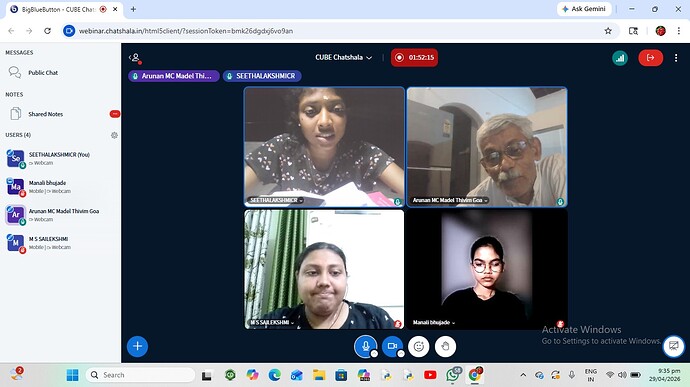This screenshot has height=387, width=690.
Task: Expand CUBE Chatshala meeting title dropdown
Action: coord(344,57)
